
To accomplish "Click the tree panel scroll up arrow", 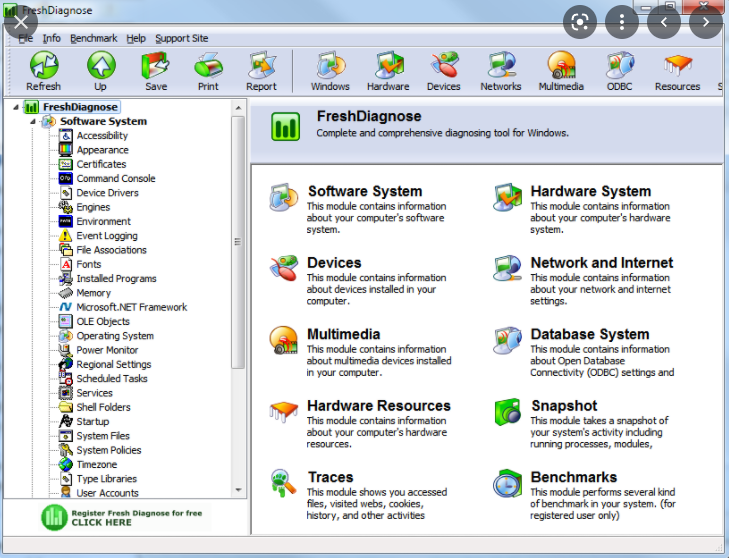I will (x=238, y=108).
